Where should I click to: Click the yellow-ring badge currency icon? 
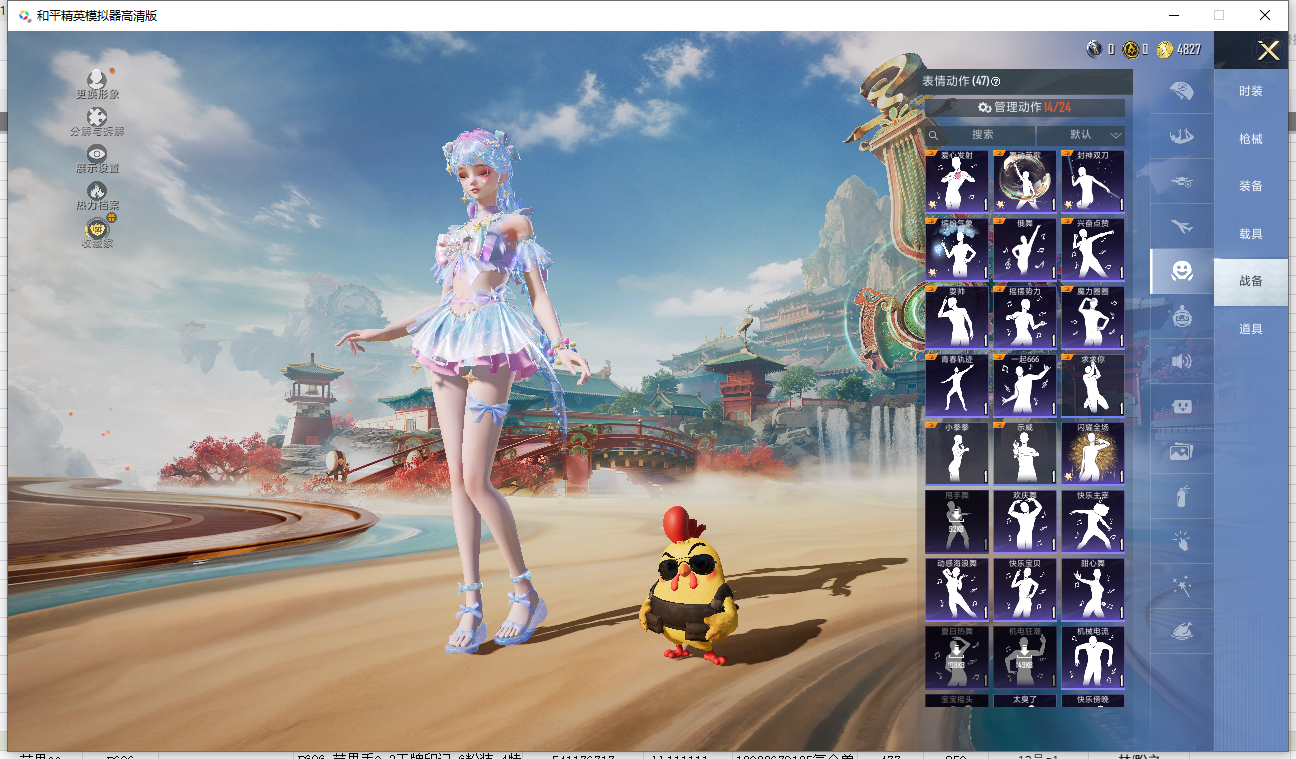click(1130, 49)
